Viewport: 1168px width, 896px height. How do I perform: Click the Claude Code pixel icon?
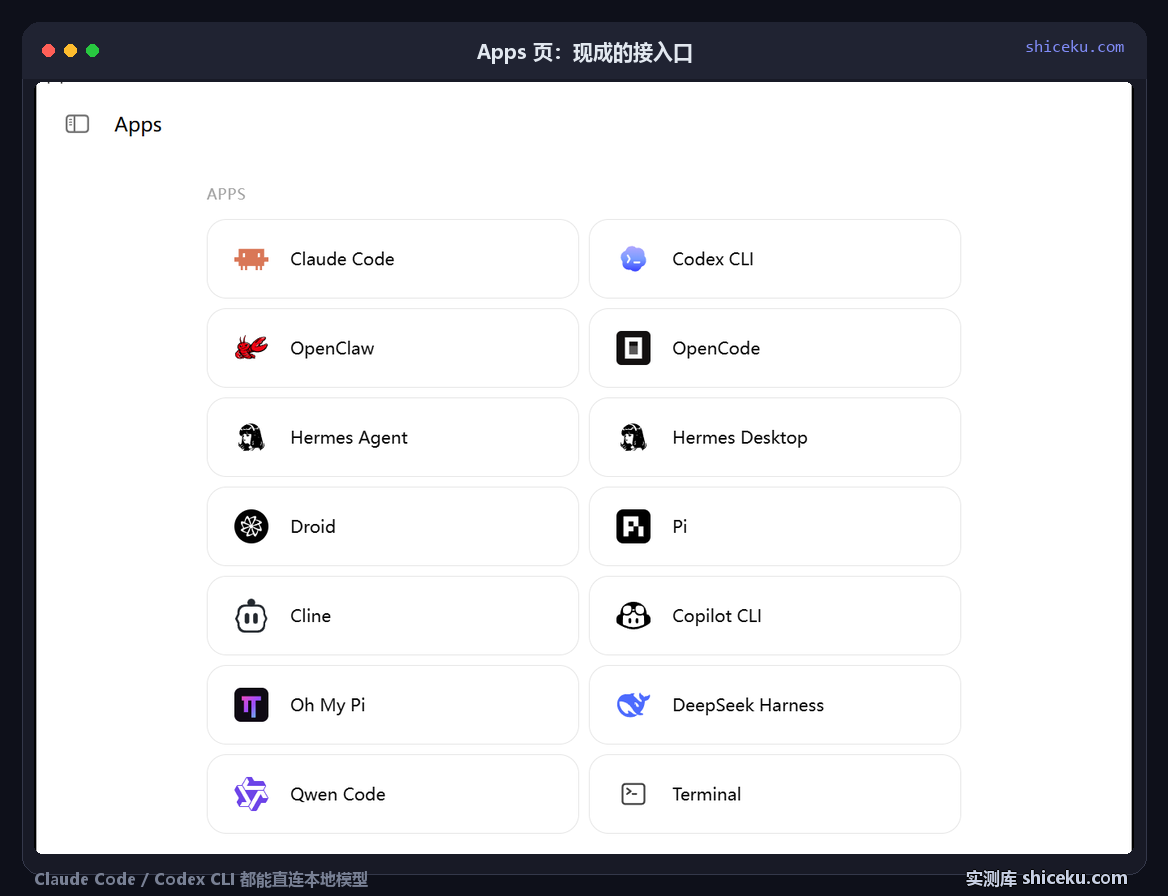251,258
